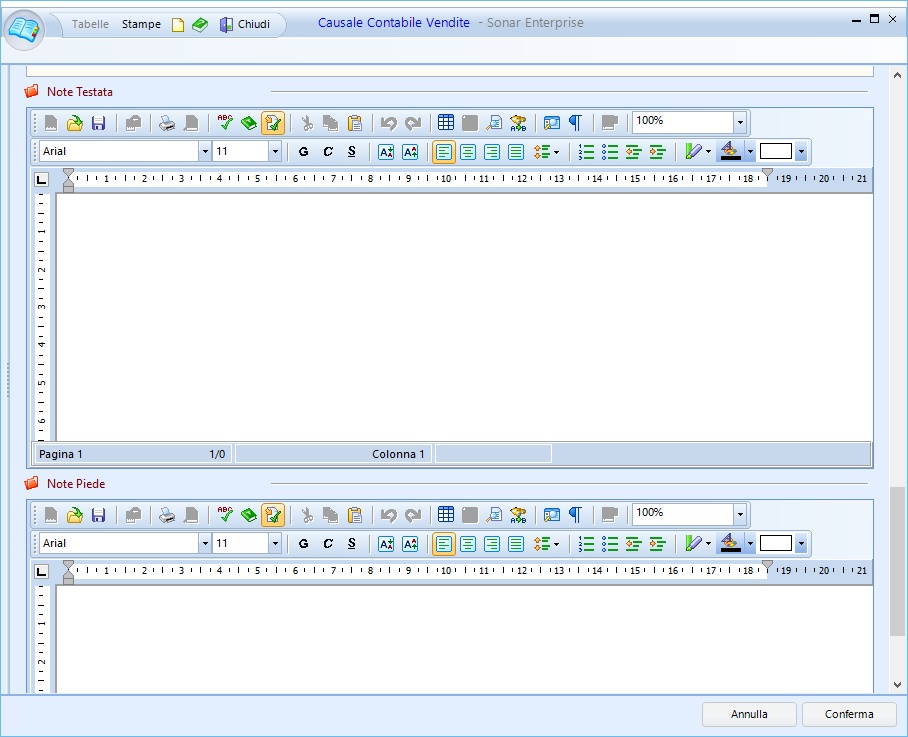Viewport: 908px width, 737px height.
Task: Open font size 11 dropdown in Note Piede
Action: coord(275,544)
